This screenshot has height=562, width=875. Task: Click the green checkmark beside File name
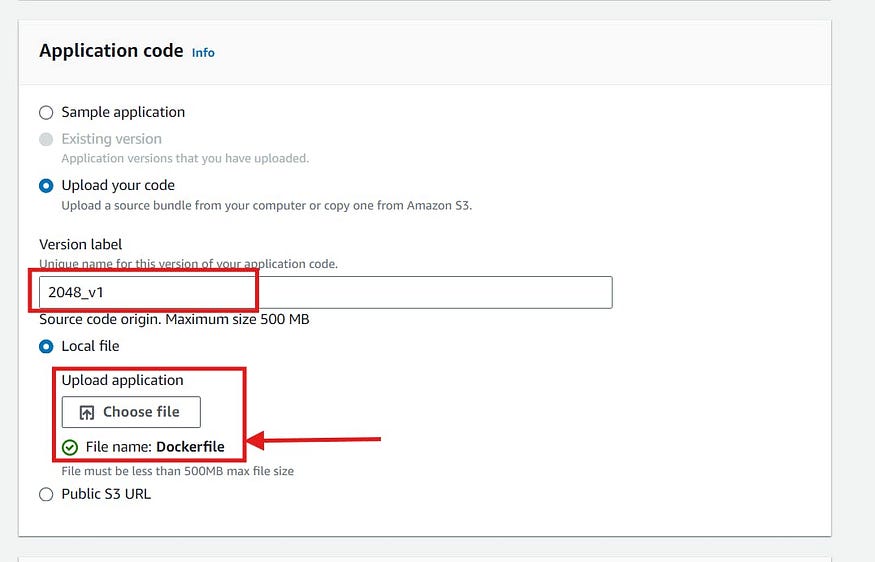[70, 447]
